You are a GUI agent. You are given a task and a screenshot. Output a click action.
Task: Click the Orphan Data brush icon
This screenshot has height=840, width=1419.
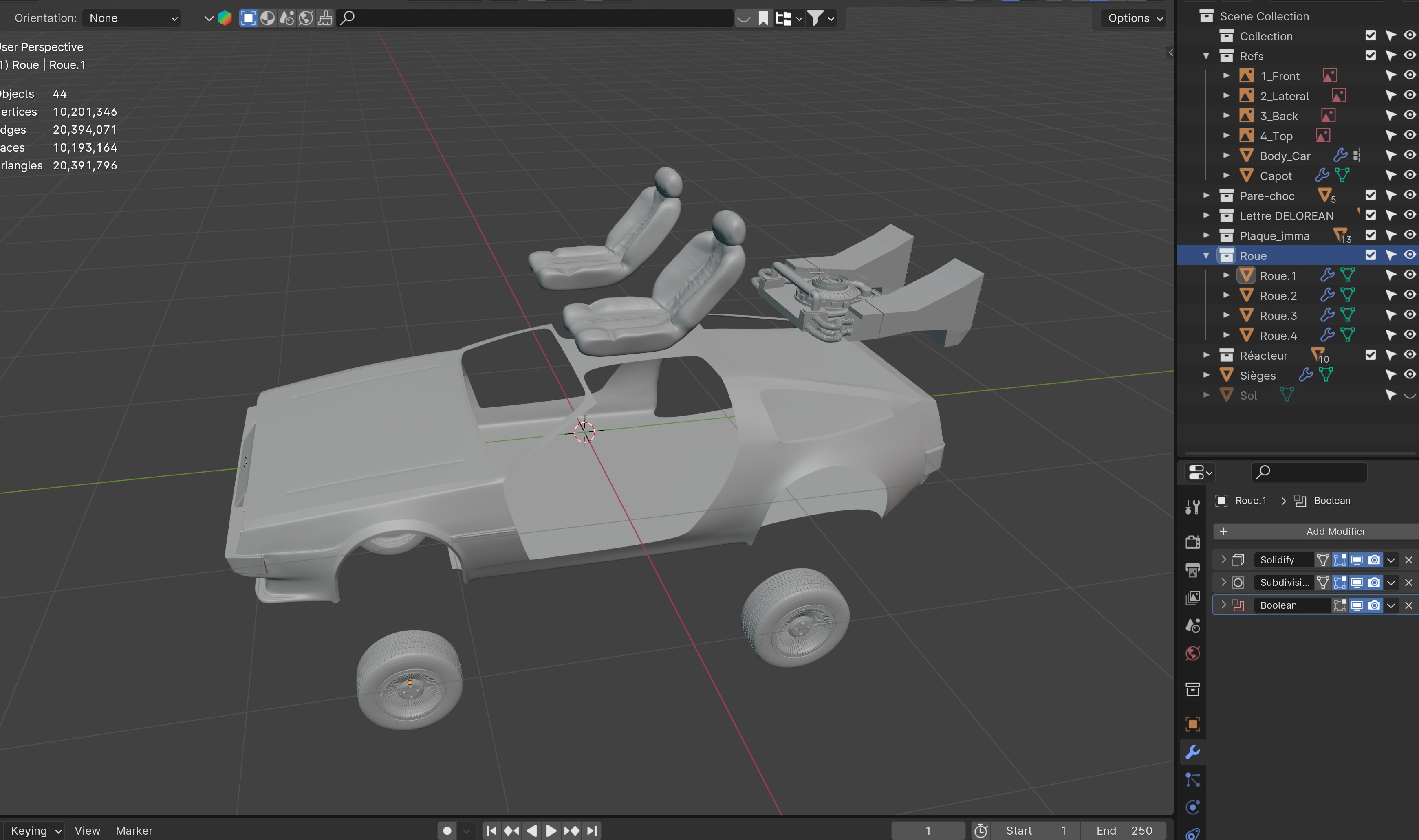pos(326,18)
